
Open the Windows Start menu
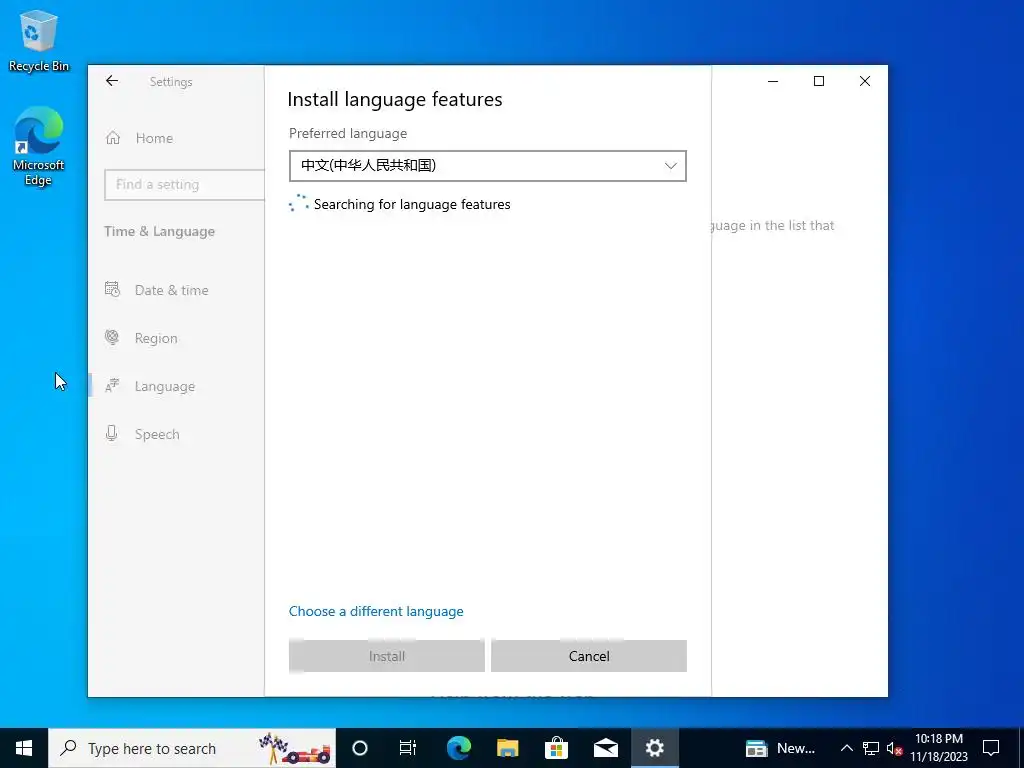pos(24,748)
